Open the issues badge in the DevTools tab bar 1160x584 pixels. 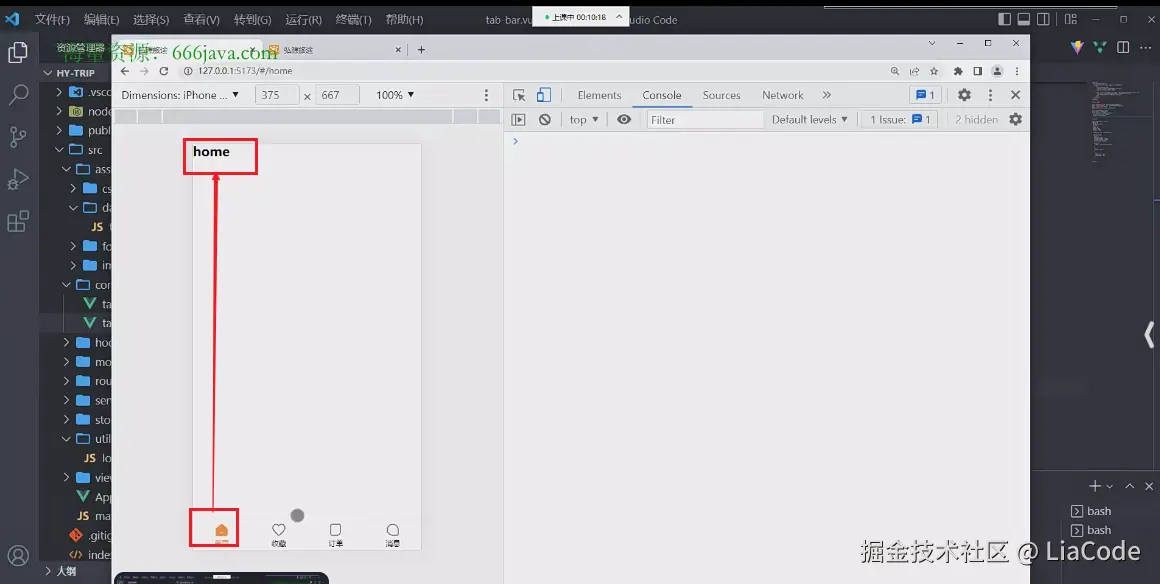(925, 95)
